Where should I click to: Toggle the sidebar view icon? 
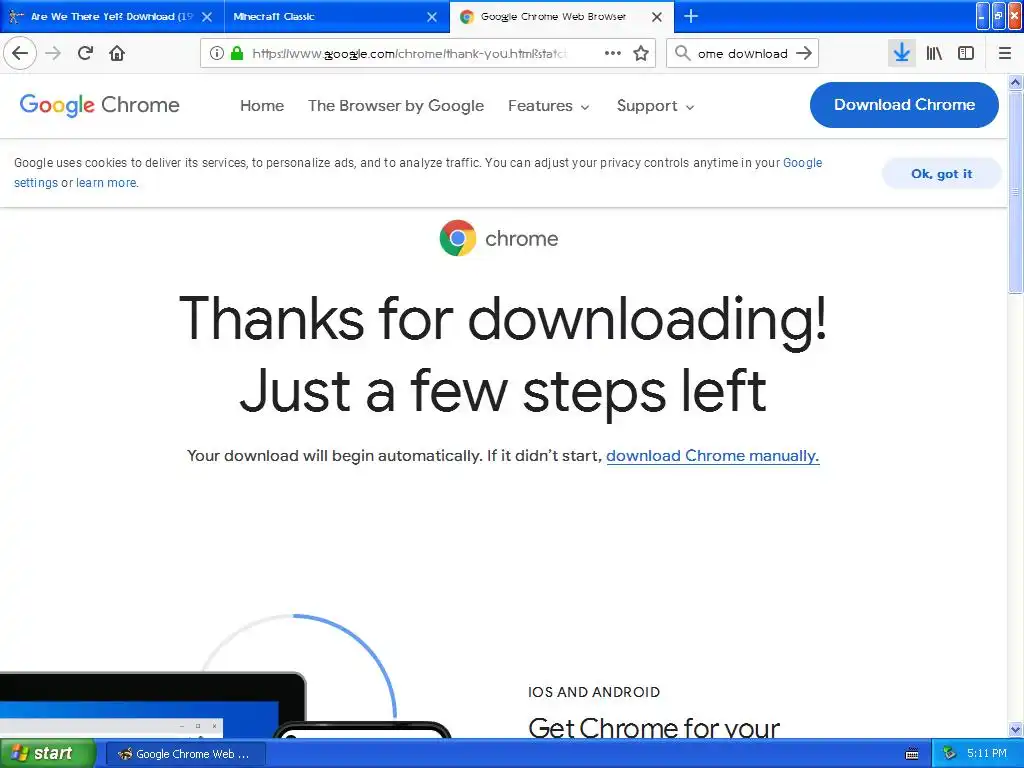coord(966,53)
